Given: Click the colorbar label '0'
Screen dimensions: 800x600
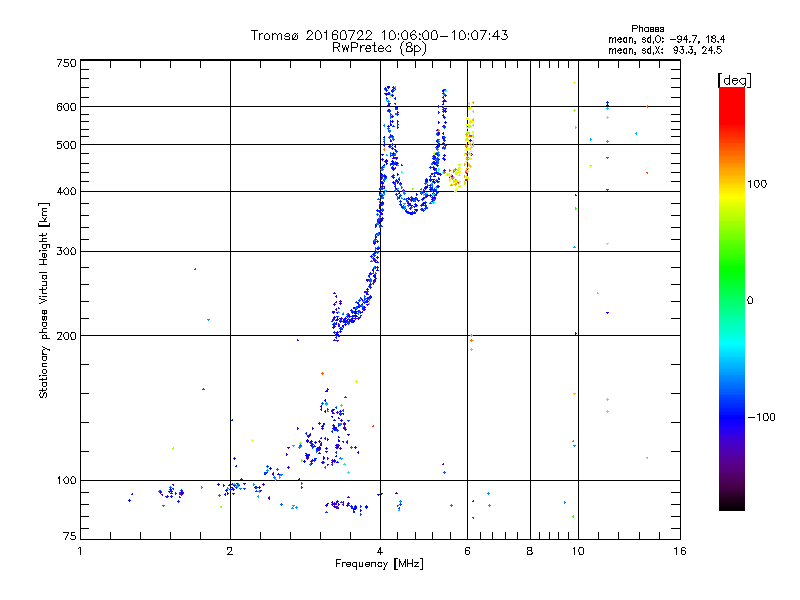Looking at the screenshot, I should (749, 301).
